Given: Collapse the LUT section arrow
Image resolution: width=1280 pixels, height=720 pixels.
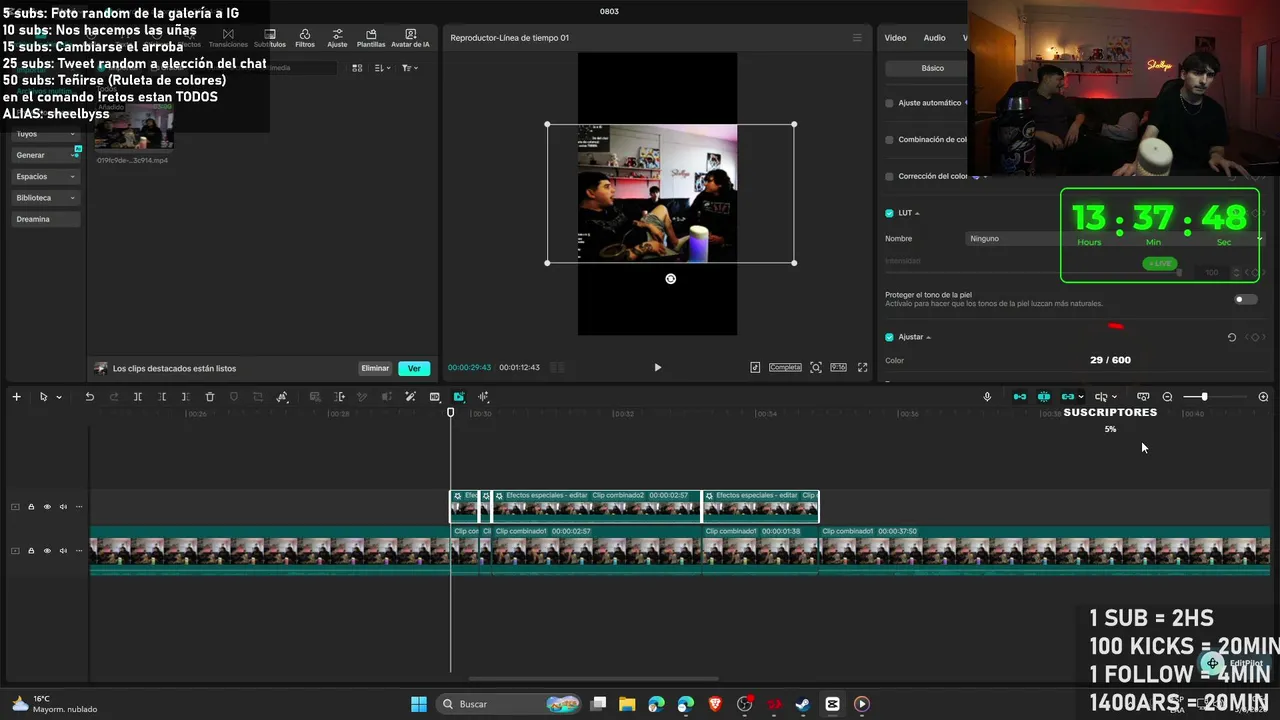Looking at the screenshot, I should click(x=917, y=213).
